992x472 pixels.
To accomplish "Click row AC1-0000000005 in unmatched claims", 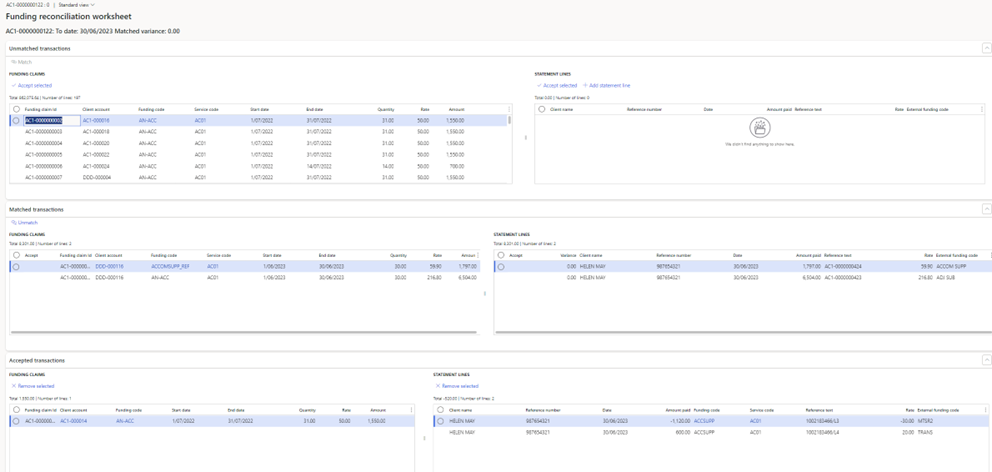I will point(259,154).
